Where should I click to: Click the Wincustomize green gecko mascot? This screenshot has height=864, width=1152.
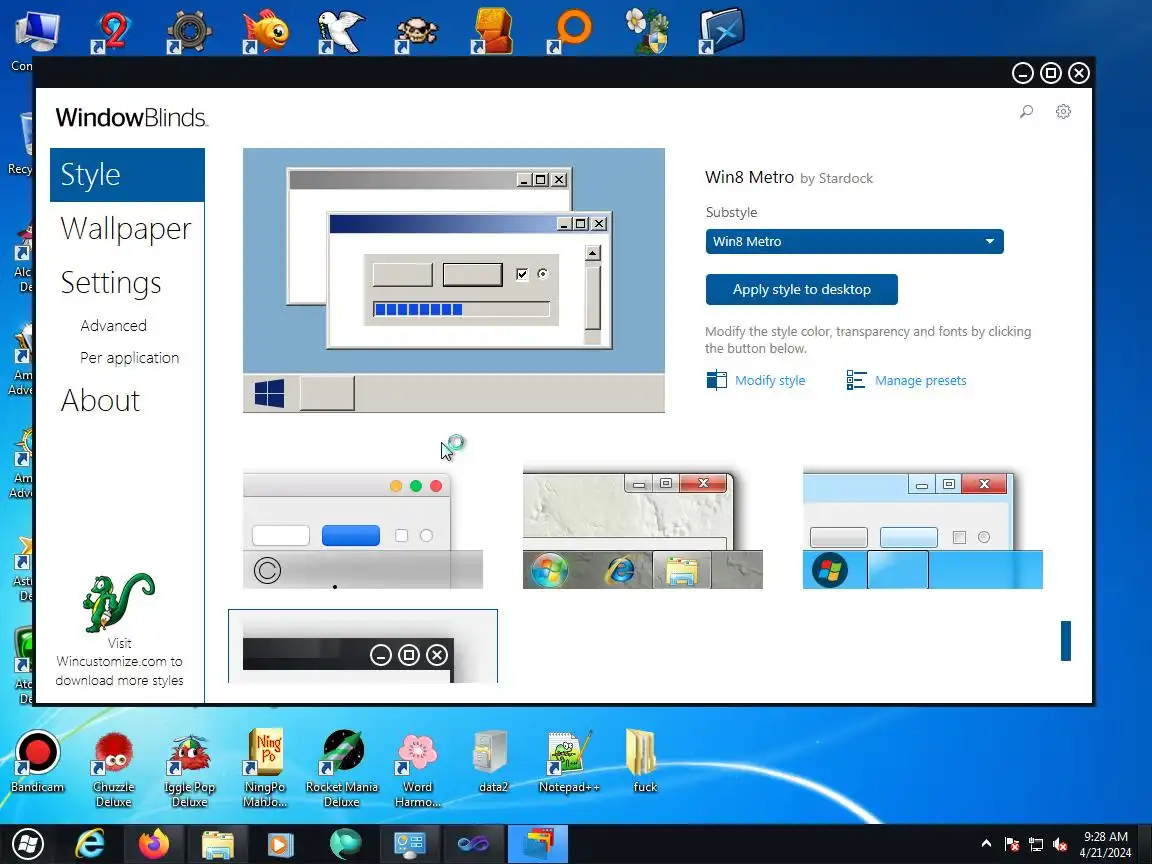pos(118,602)
